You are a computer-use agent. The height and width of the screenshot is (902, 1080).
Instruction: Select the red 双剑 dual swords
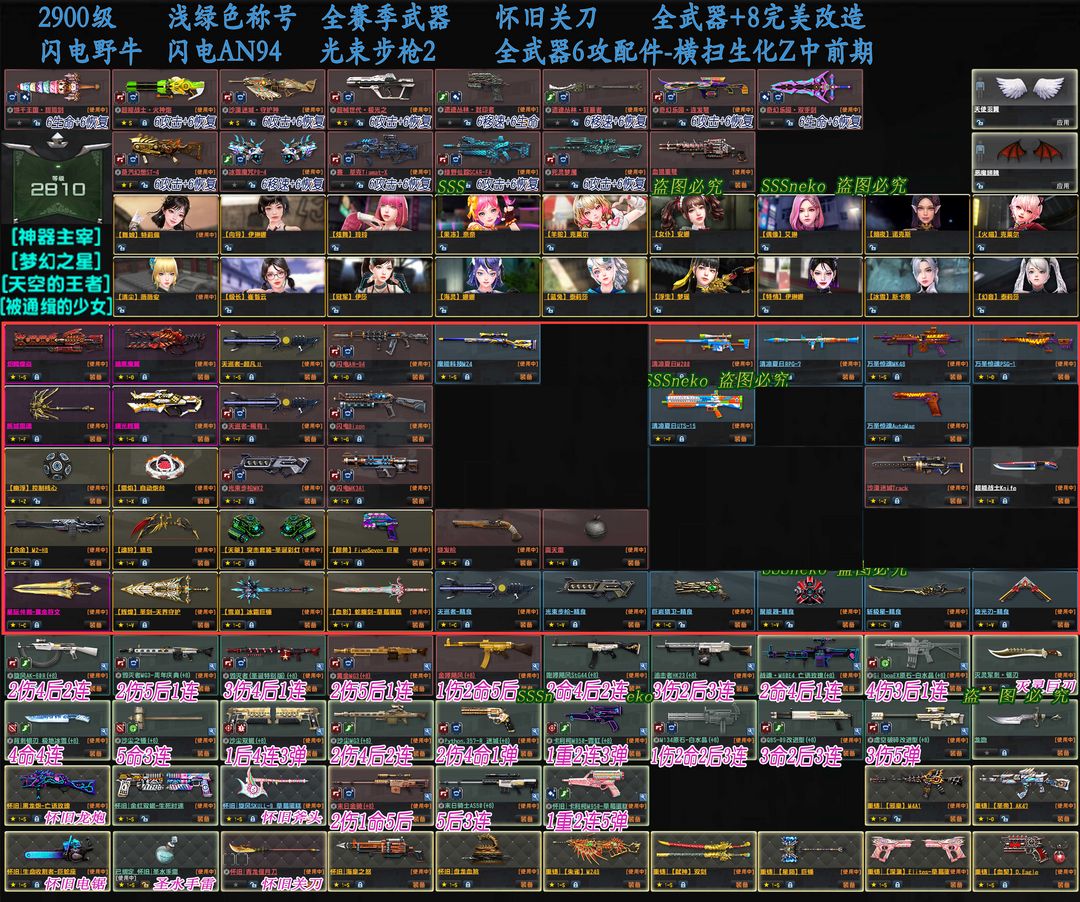tap(703, 861)
